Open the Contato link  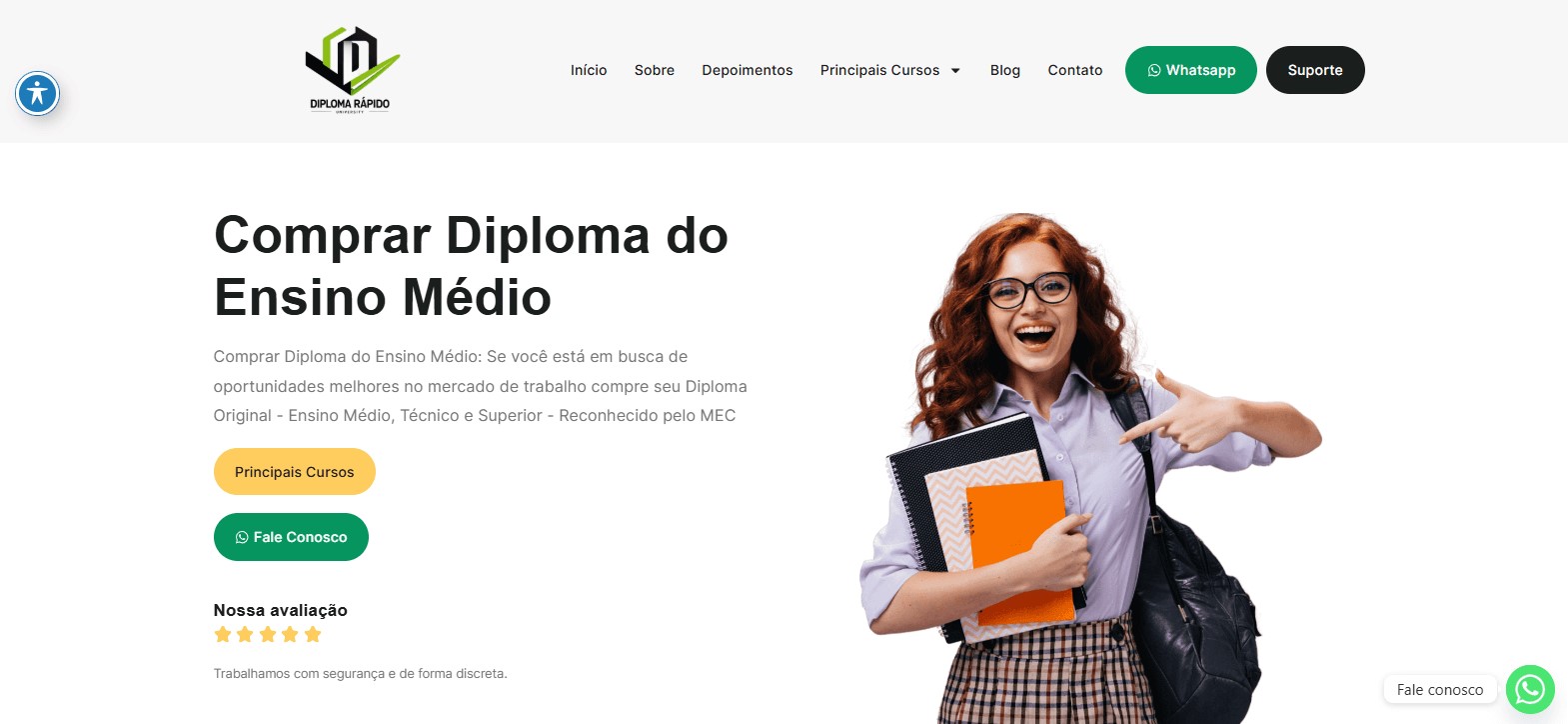(1075, 70)
